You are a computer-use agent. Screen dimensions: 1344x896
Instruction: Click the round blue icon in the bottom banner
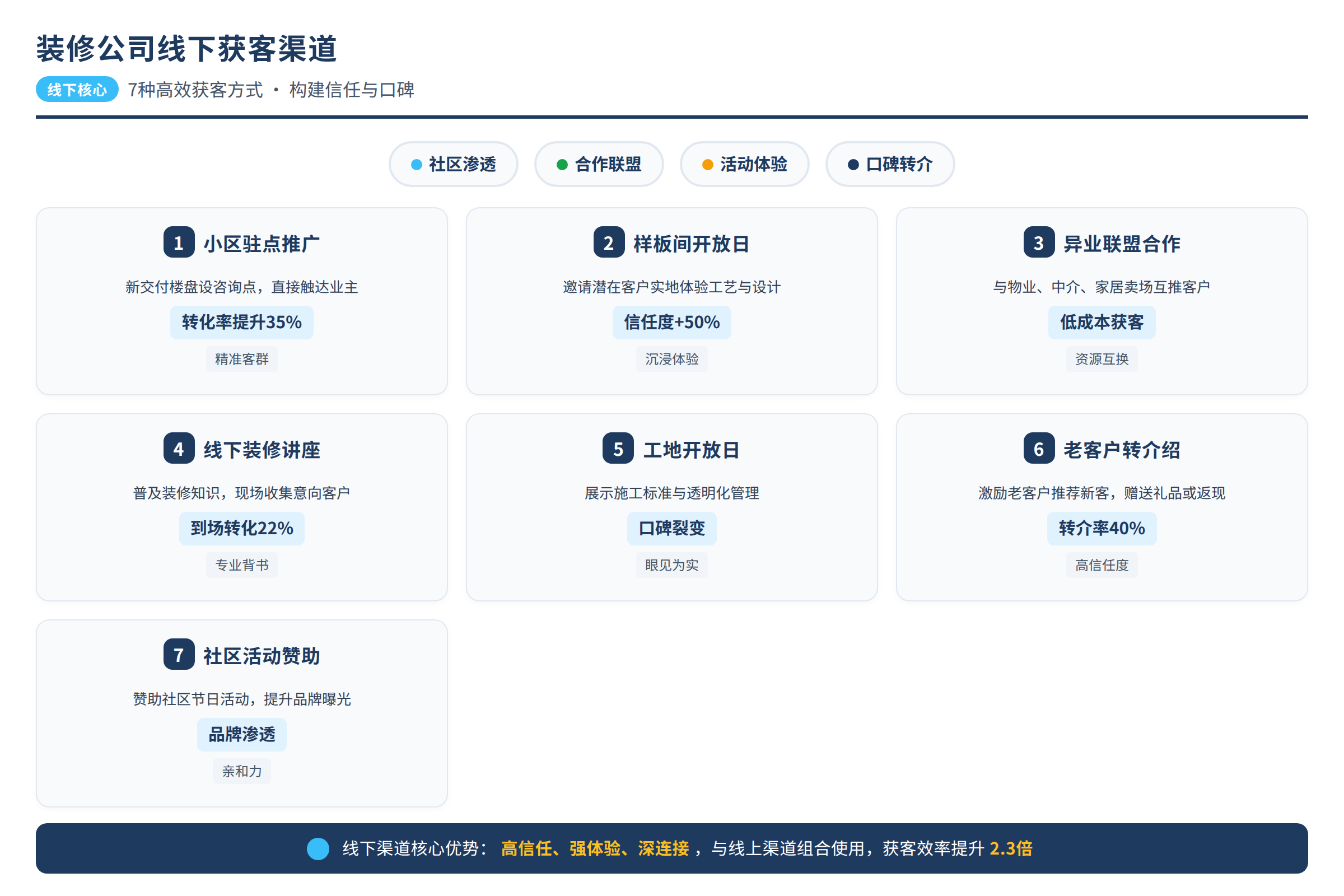tap(318, 848)
